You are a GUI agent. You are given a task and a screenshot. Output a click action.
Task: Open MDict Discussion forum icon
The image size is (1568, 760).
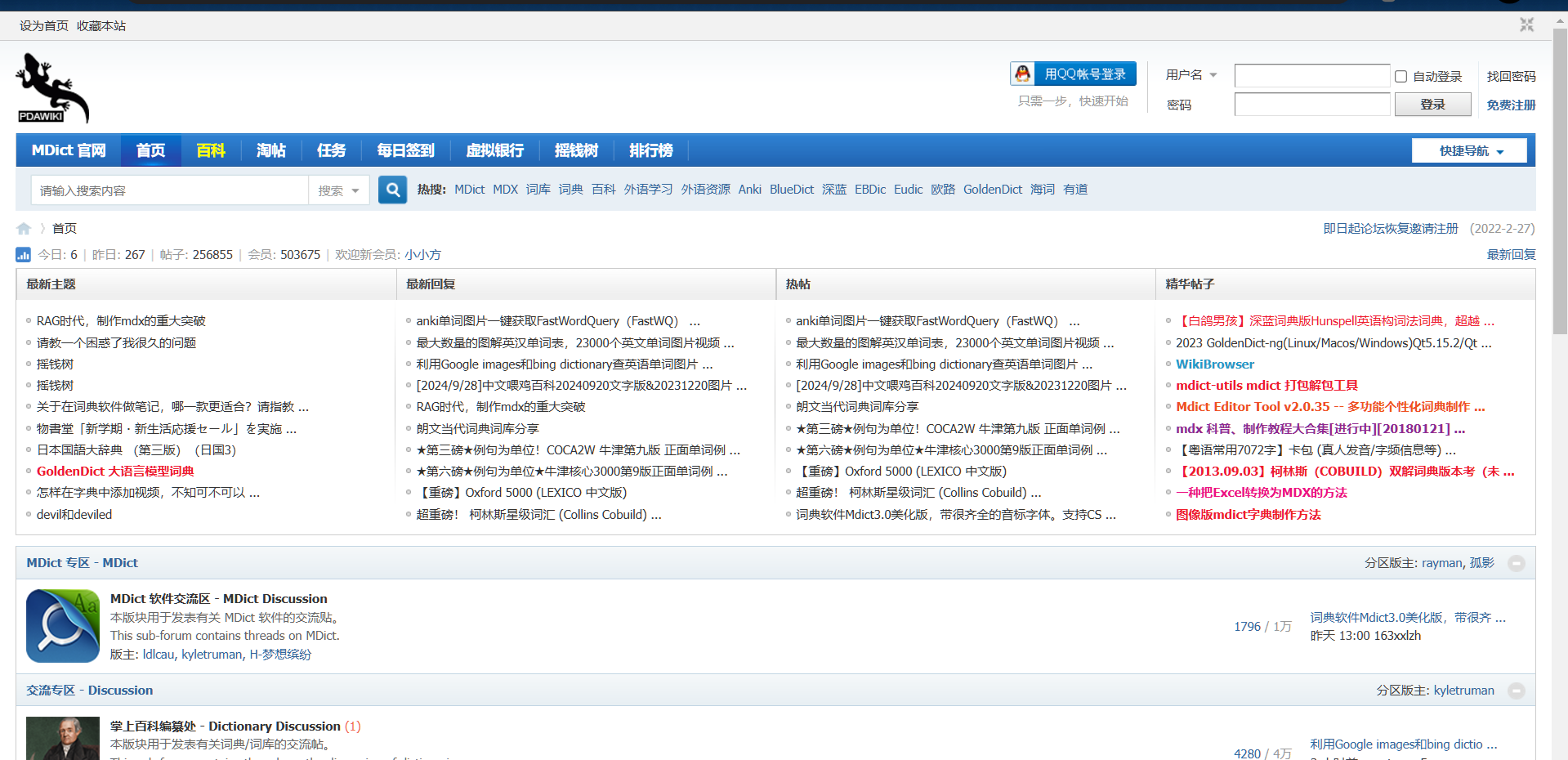(x=63, y=626)
